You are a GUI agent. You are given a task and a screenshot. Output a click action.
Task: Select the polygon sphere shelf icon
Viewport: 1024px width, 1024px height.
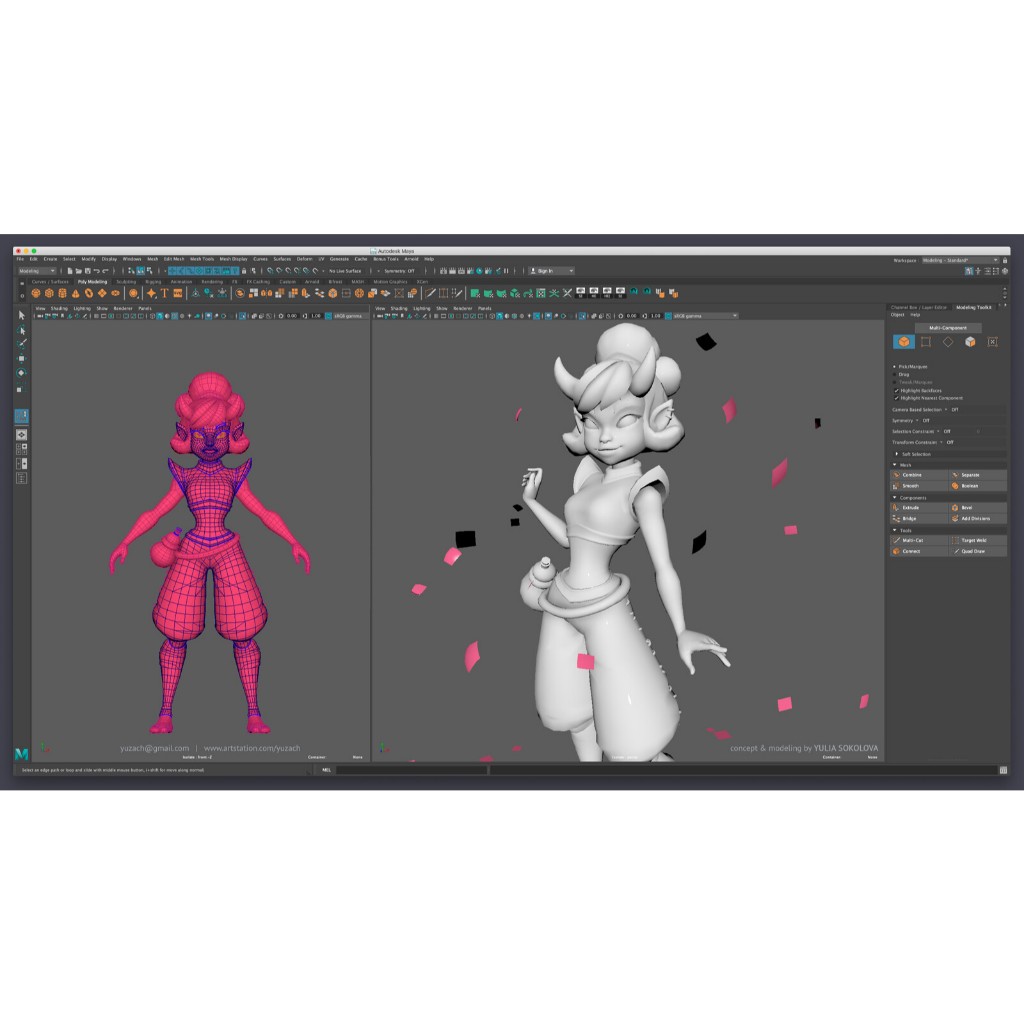coord(36,293)
